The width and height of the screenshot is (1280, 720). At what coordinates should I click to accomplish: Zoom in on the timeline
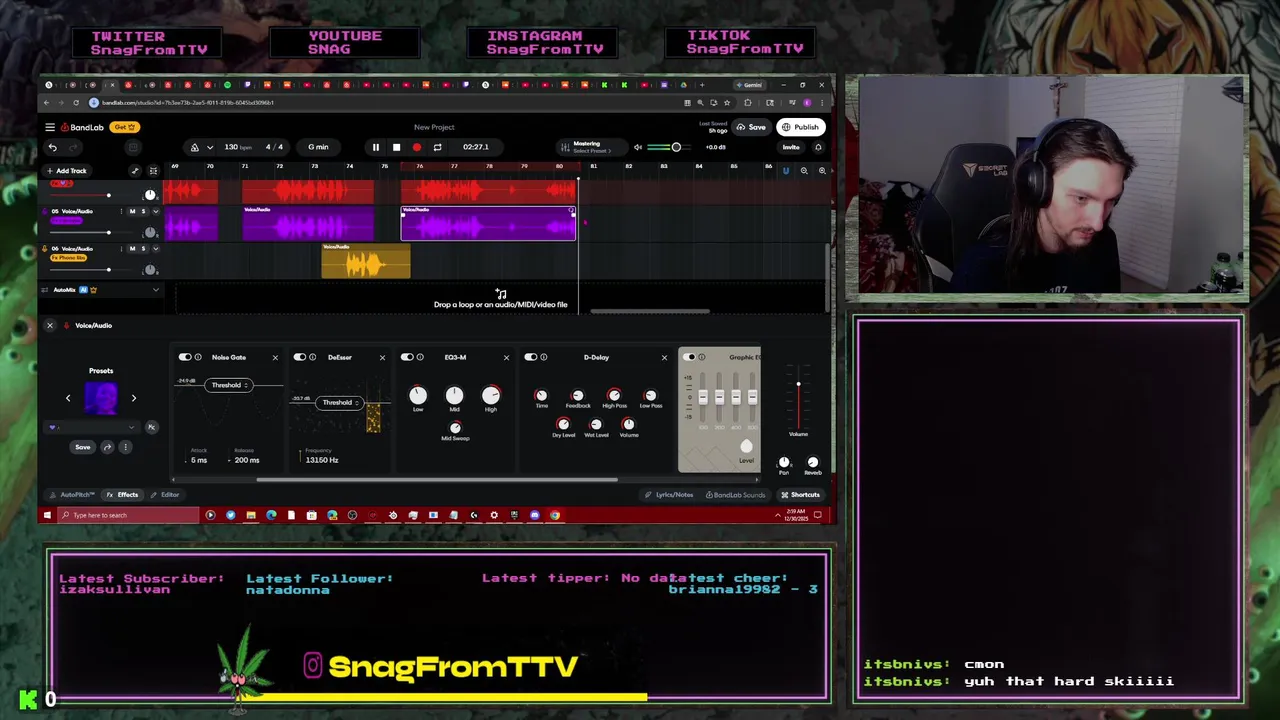[822, 171]
